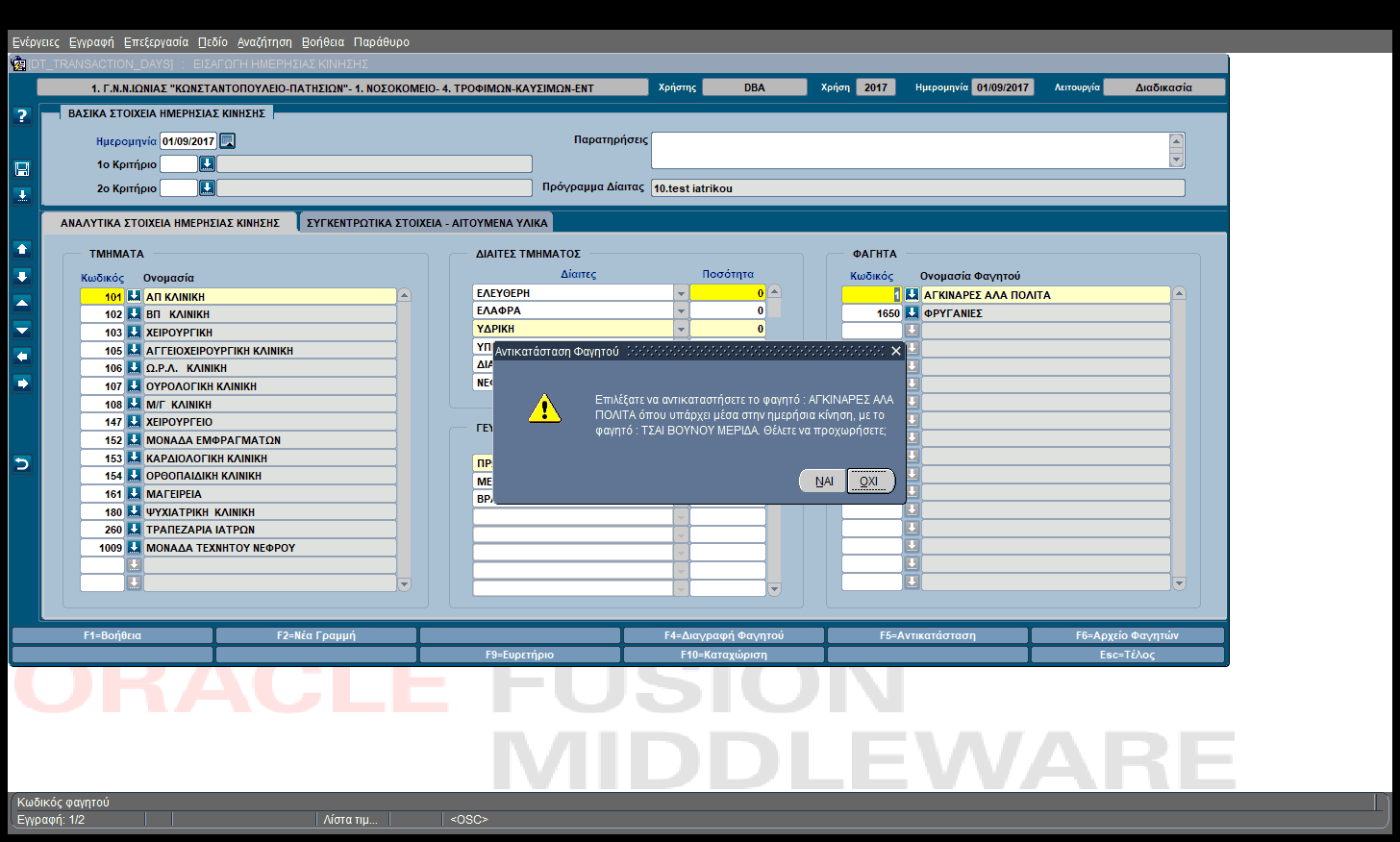Click the left-arrow sidebar icon

pyautogui.click(x=22, y=357)
